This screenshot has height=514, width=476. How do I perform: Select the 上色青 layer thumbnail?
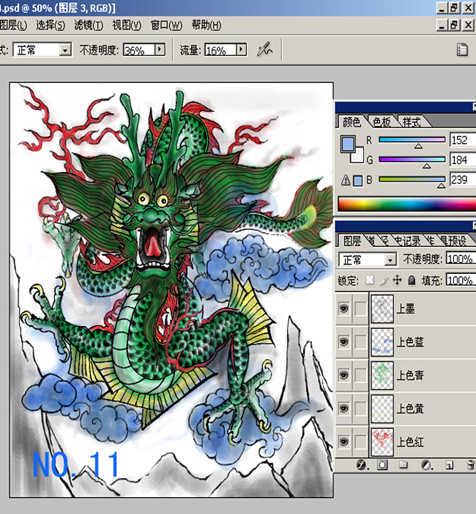[382, 375]
